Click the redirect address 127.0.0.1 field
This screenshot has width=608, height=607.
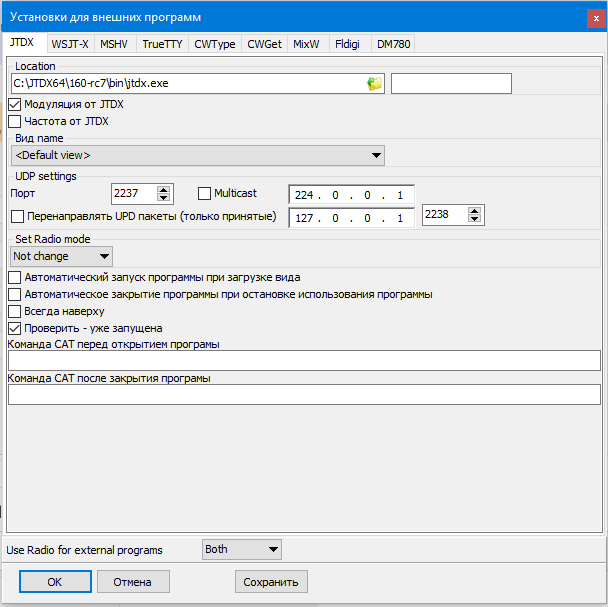point(351,218)
